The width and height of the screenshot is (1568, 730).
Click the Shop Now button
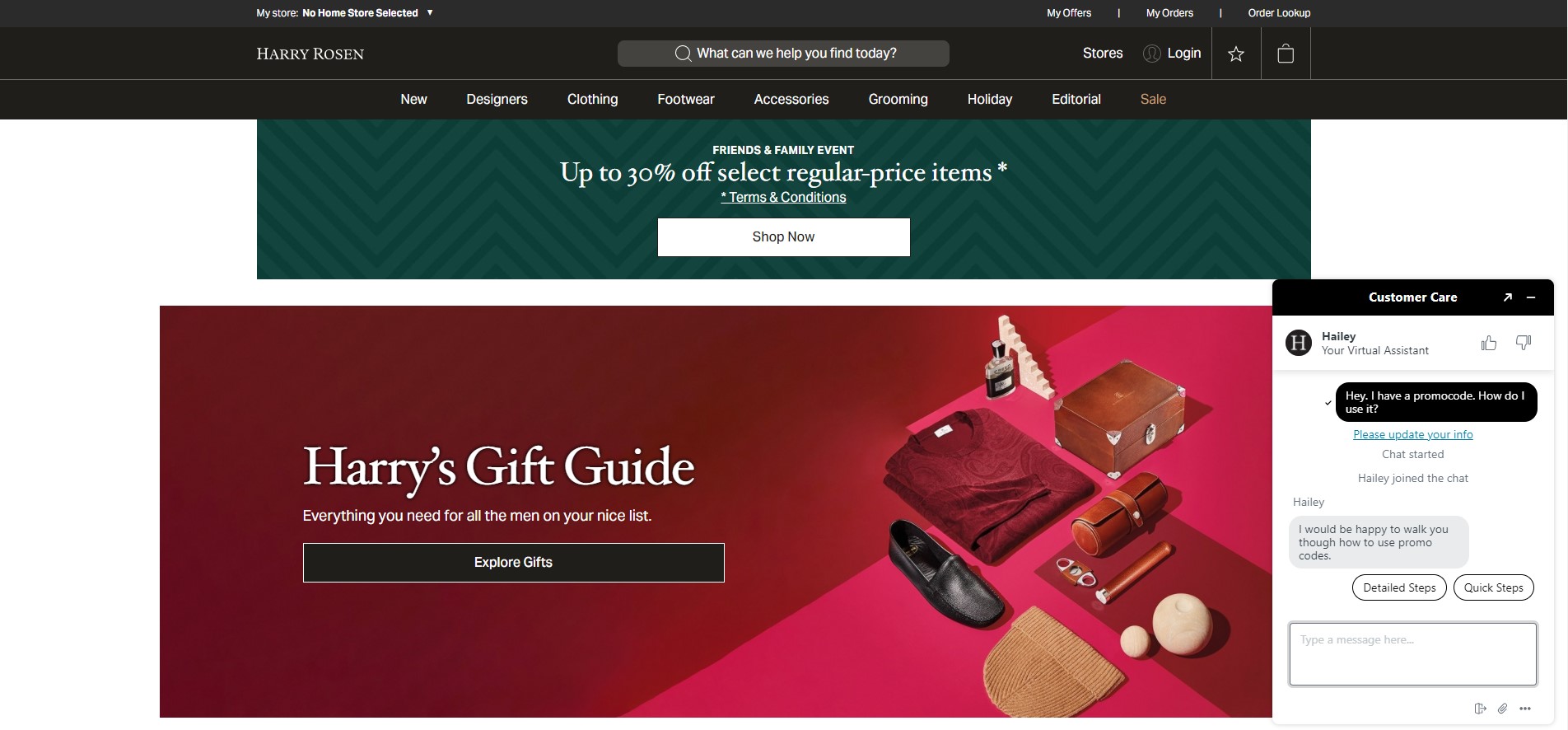click(x=783, y=237)
